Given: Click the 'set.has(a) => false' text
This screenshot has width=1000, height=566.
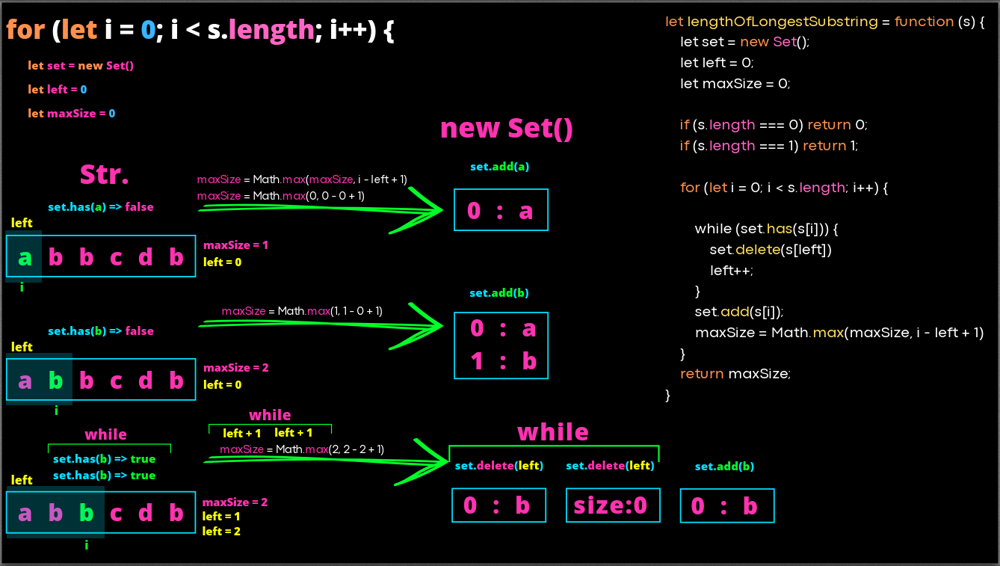Looking at the screenshot, I should (x=101, y=207).
